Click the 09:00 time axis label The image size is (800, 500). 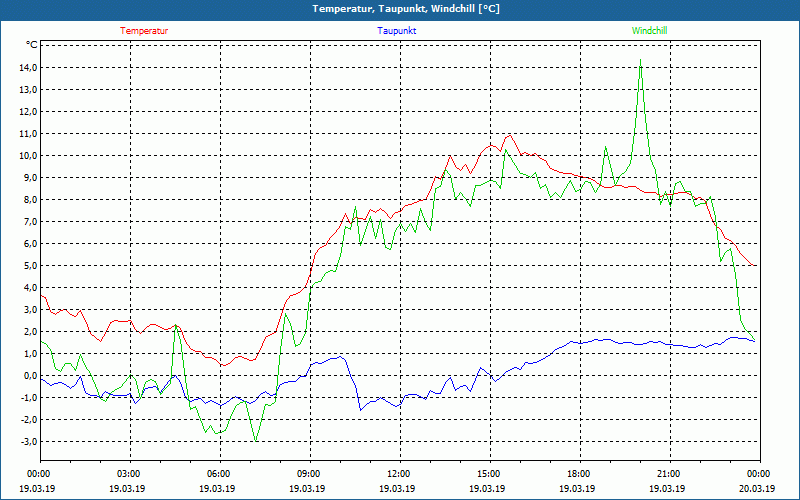tap(310, 473)
